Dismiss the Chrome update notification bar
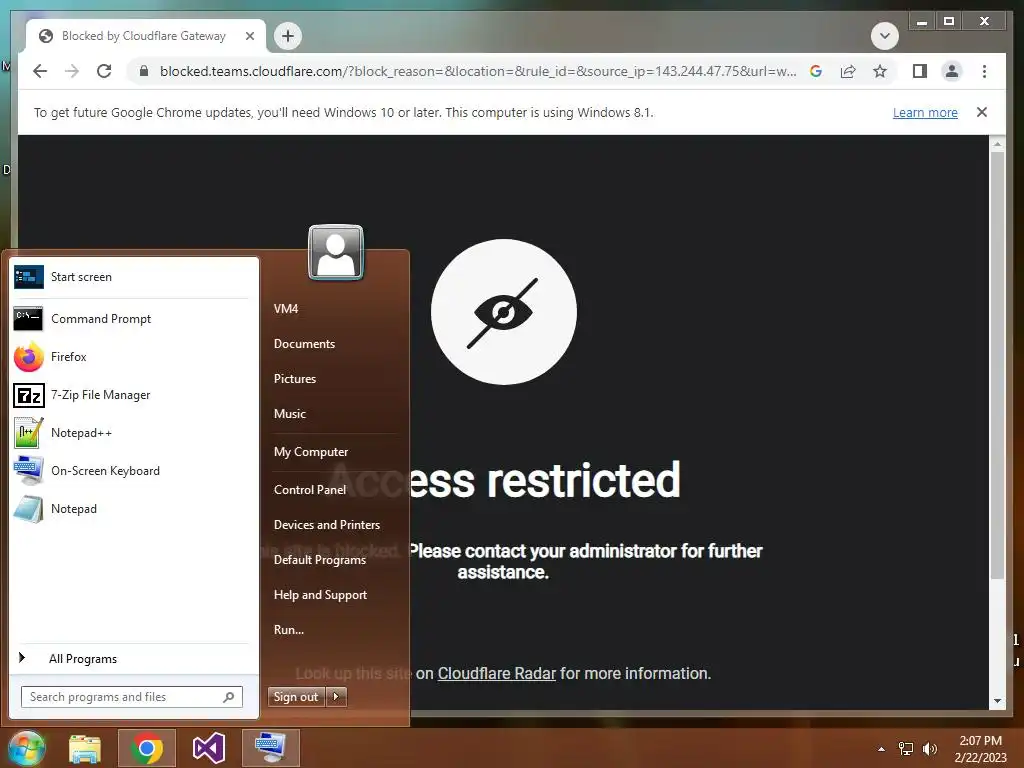This screenshot has height=768, width=1024. (982, 112)
